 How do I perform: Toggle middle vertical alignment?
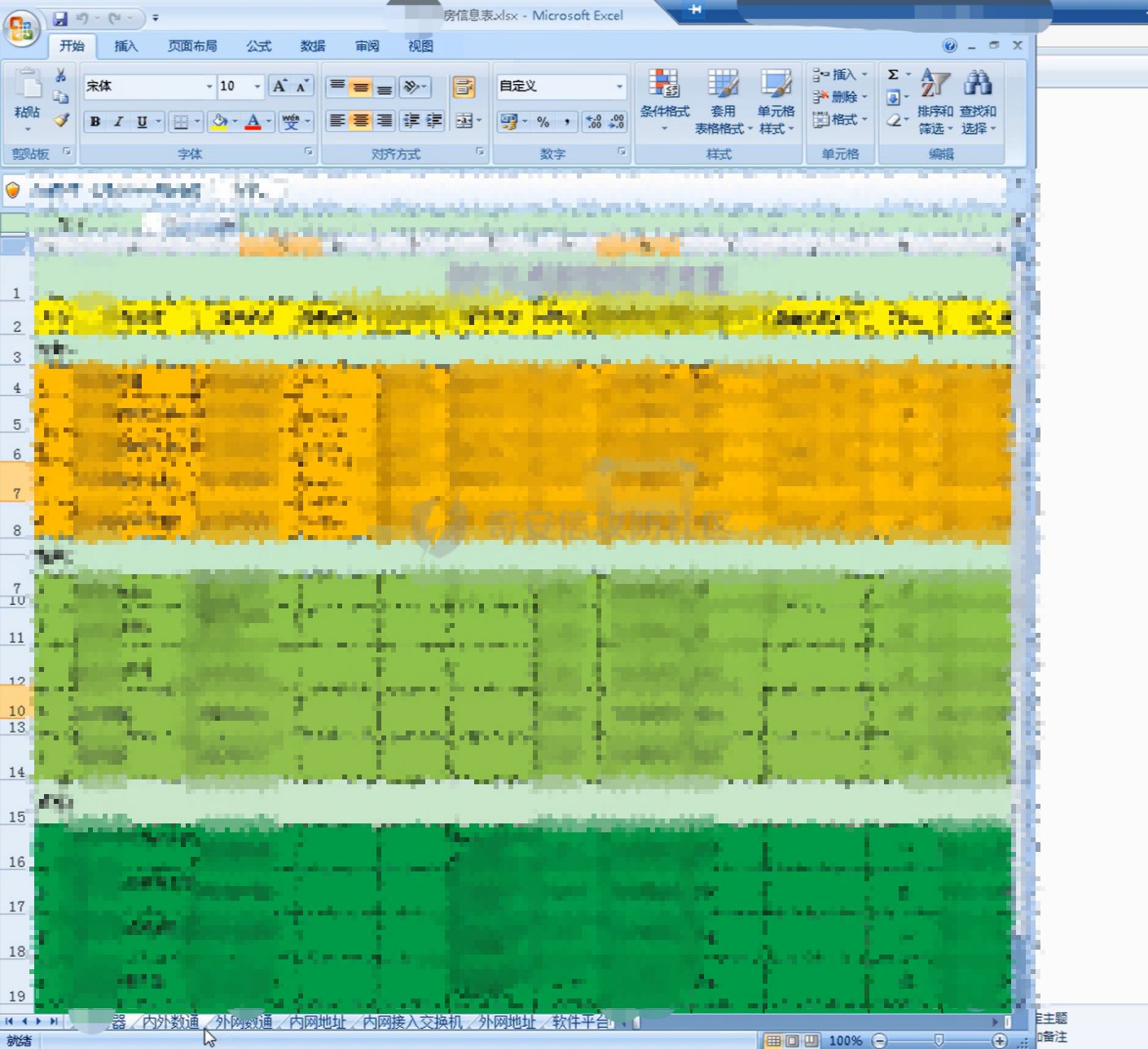coord(360,86)
